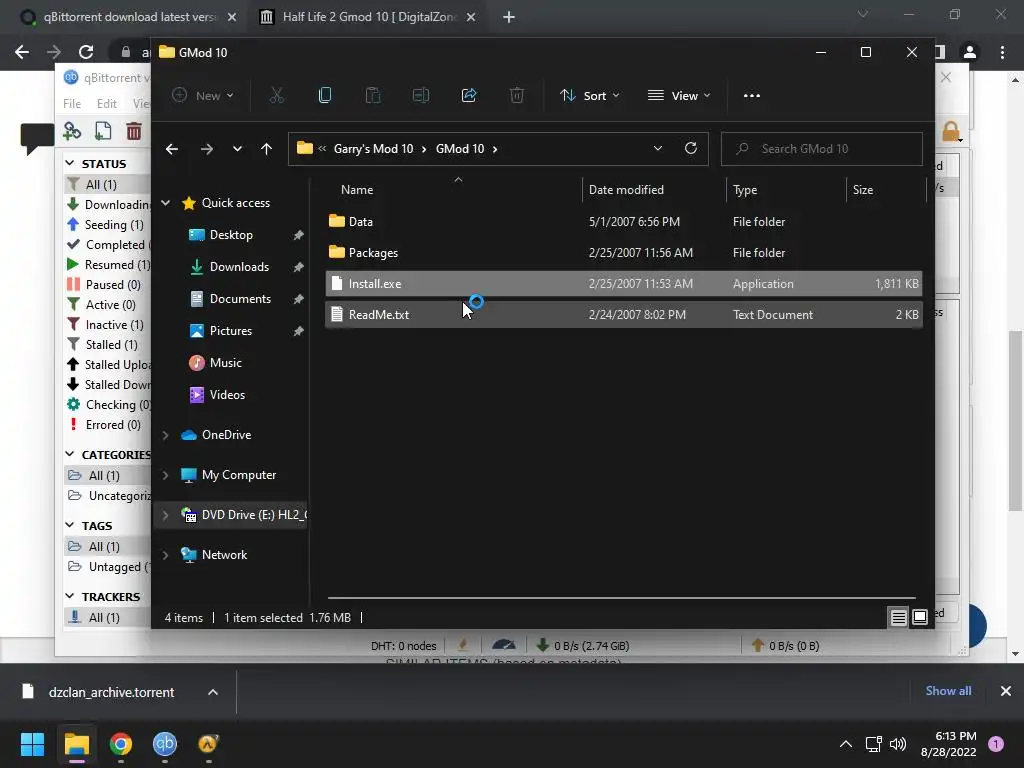Image resolution: width=1024 pixels, height=768 pixels.
Task: Click the Delete trash icon in Explorer toolbar
Action: point(517,96)
